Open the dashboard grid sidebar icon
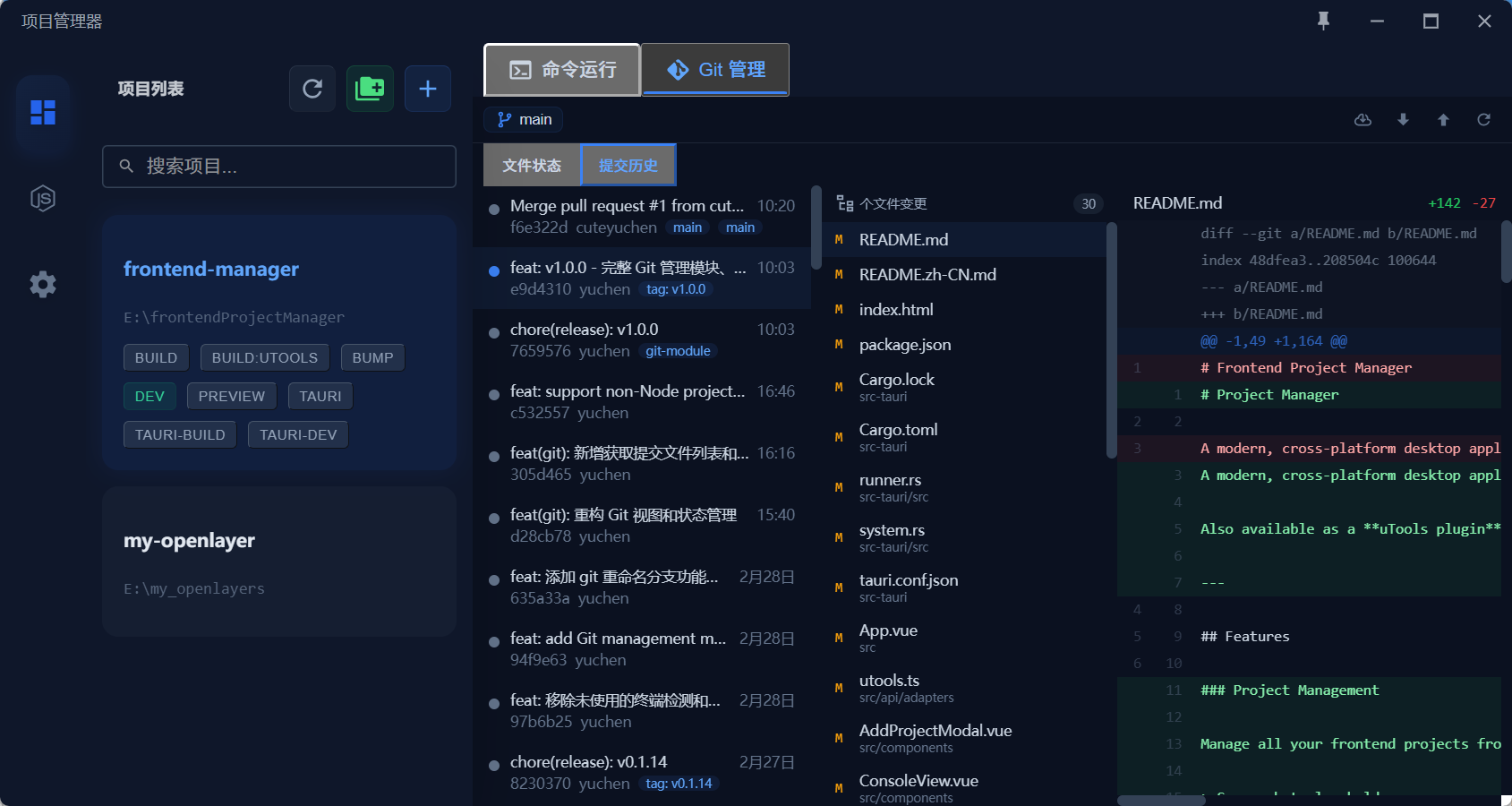 click(x=43, y=112)
